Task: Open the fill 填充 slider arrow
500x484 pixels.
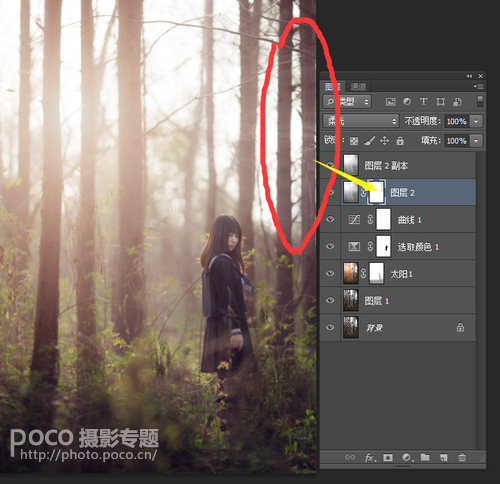Action: tap(476, 141)
